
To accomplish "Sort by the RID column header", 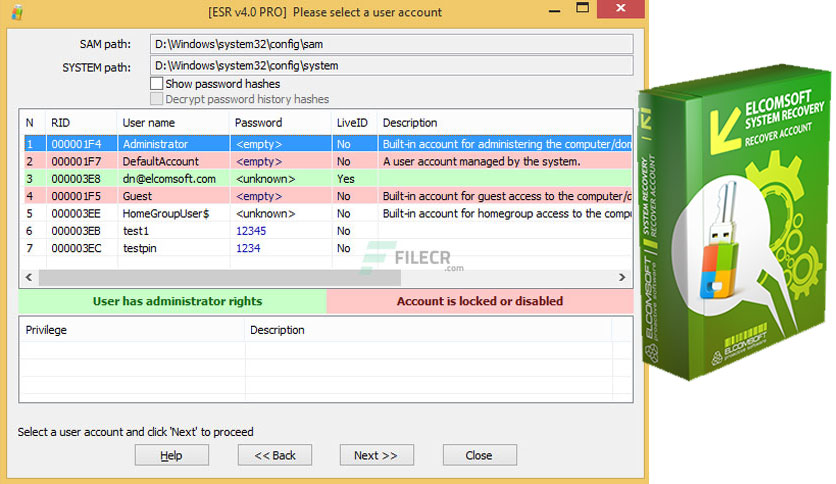I will point(60,123).
